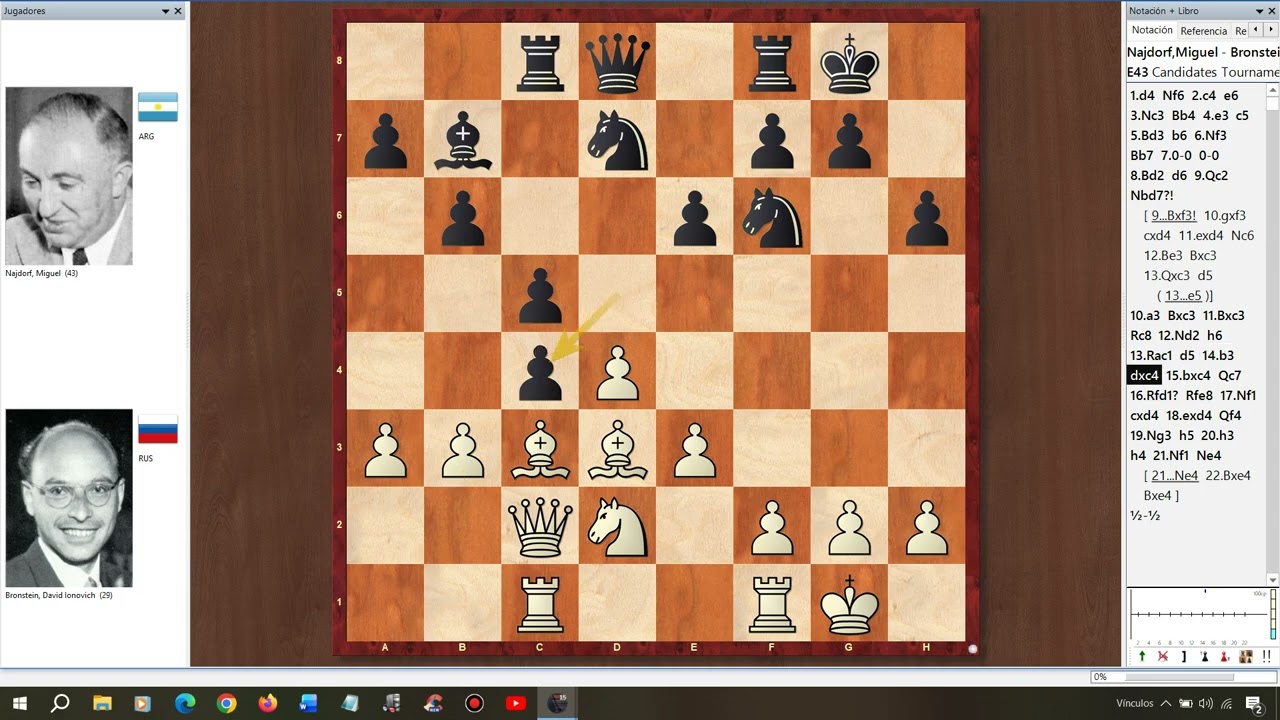Click the ½-½ game result
Screen dimensions: 1280x720
tap(1145, 515)
